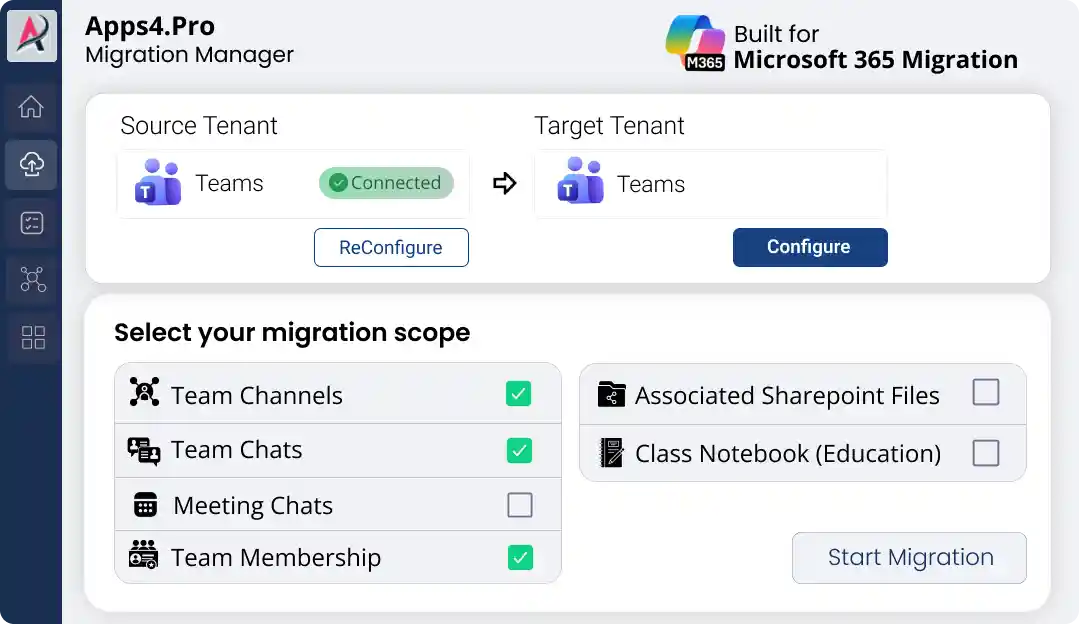The width and height of the screenshot is (1079, 624).
Task: Select the cloud upload migration sidebar icon
Action: point(31,164)
